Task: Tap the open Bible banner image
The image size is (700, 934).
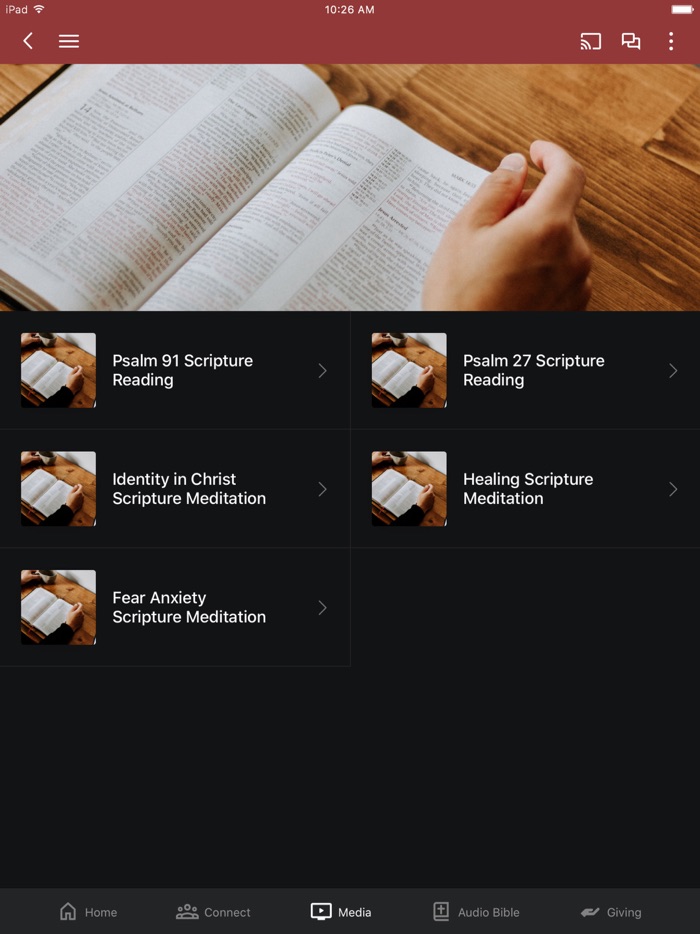Action: click(350, 187)
